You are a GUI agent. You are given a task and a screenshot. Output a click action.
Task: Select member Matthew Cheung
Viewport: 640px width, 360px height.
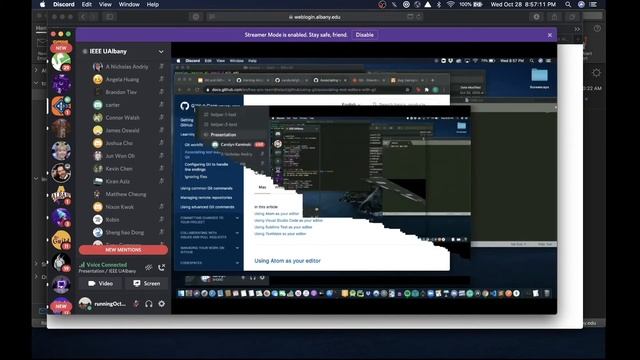coord(127,194)
